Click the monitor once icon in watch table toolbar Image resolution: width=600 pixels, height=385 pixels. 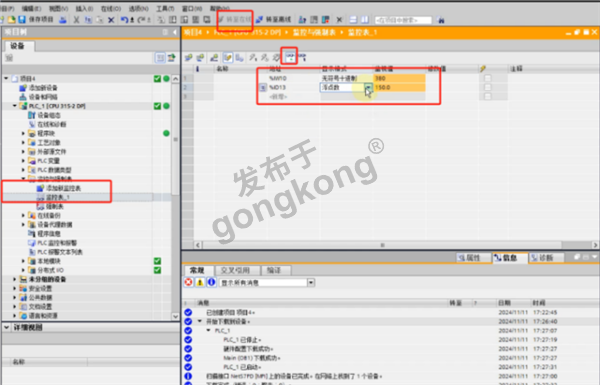[302, 57]
